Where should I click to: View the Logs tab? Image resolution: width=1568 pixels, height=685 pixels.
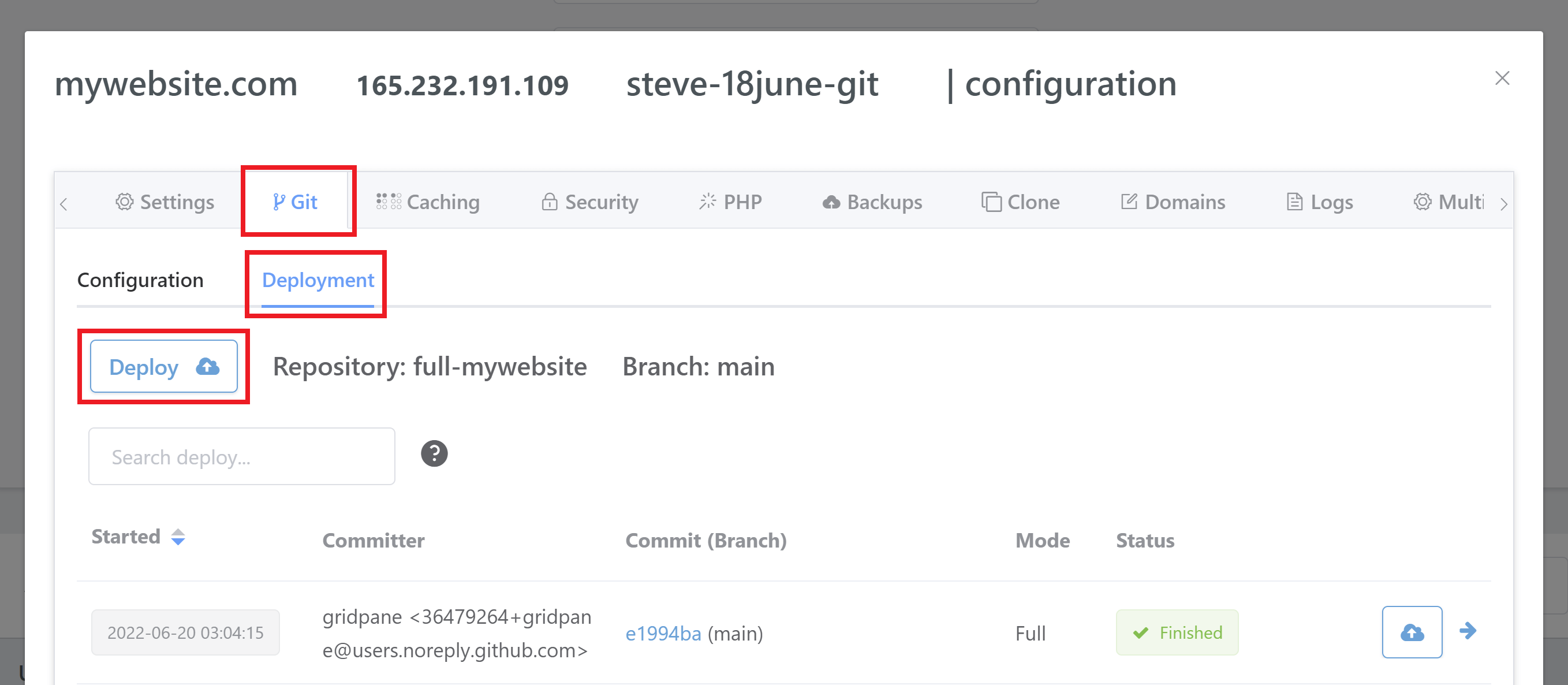1320,202
